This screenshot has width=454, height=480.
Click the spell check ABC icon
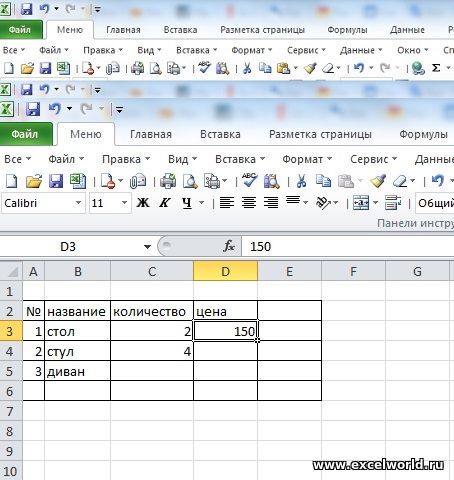pyautogui.click(x=249, y=181)
